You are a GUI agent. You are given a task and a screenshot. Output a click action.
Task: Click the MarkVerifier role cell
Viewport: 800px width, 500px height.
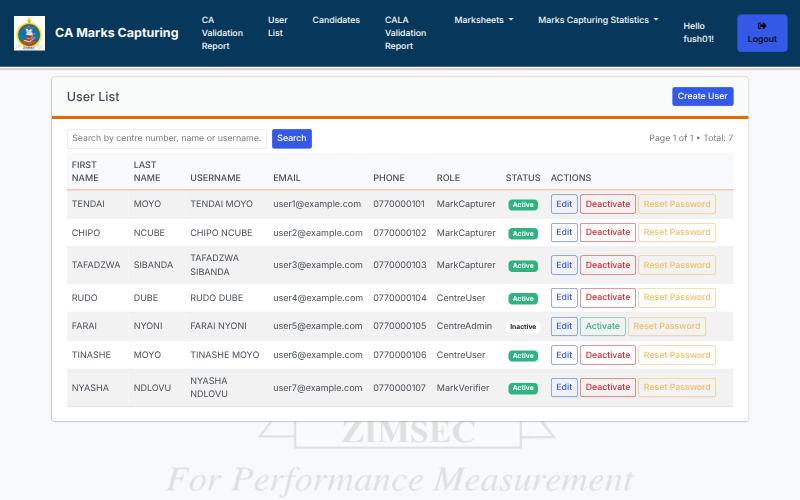tap(463, 388)
